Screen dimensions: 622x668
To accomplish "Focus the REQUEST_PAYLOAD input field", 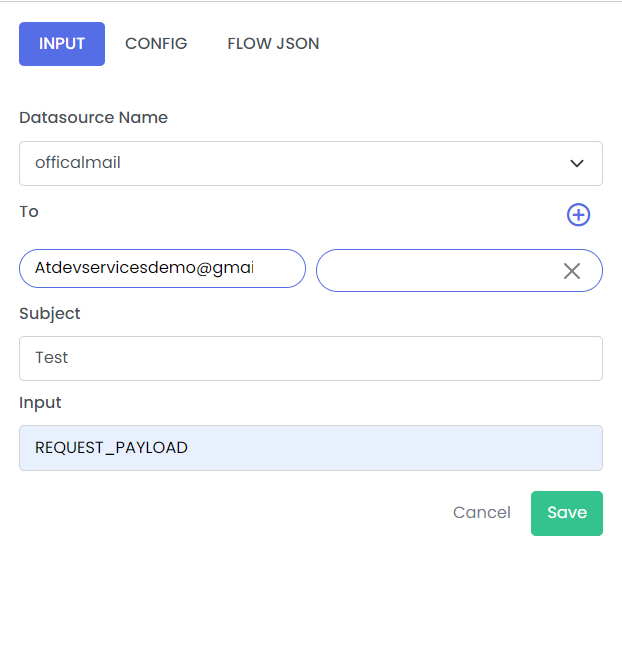I will [311, 448].
